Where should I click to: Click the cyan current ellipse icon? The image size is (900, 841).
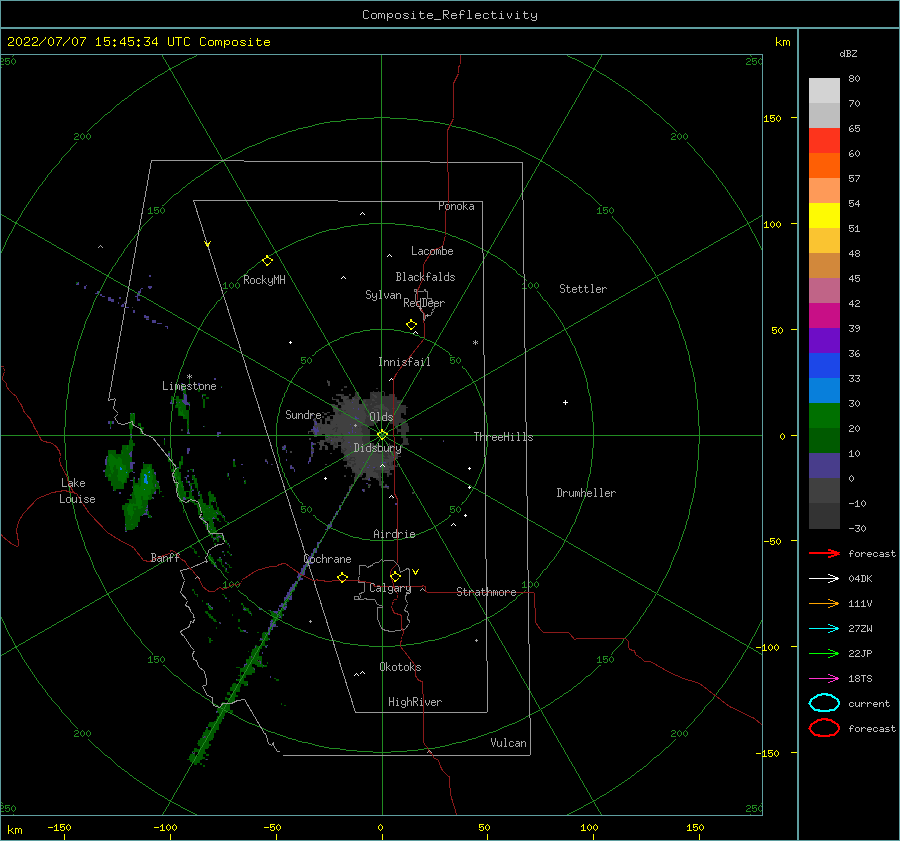824,703
